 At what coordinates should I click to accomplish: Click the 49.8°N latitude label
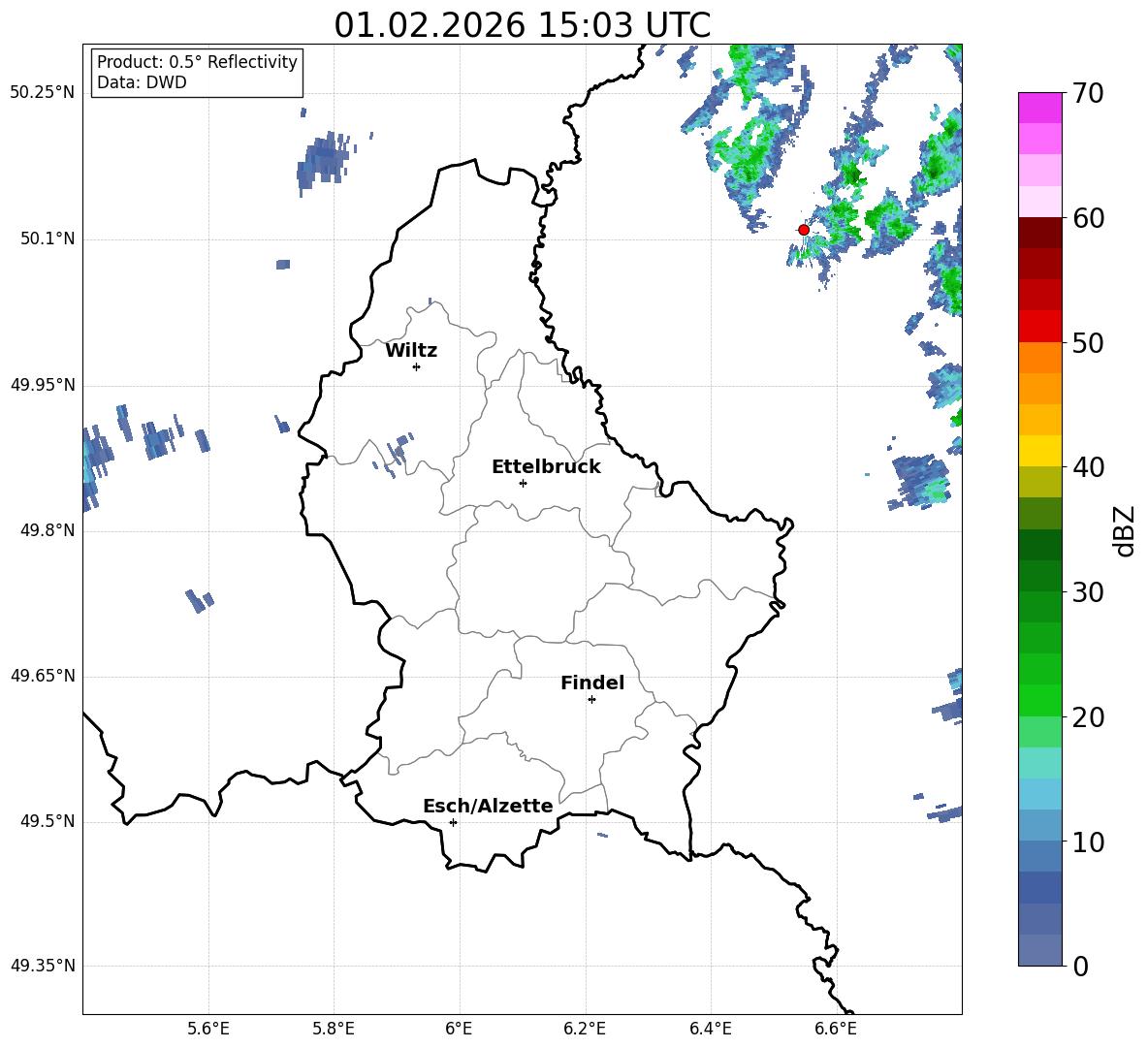coord(48,530)
